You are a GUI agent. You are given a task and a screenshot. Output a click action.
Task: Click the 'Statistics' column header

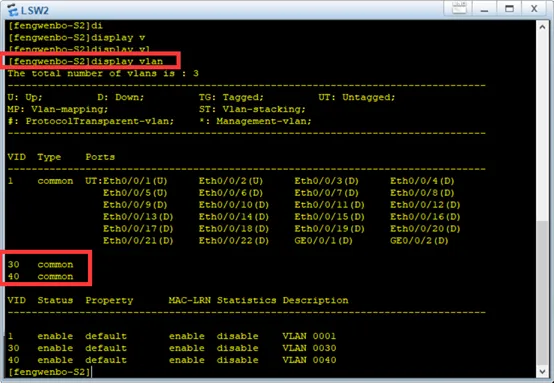point(246,300)
